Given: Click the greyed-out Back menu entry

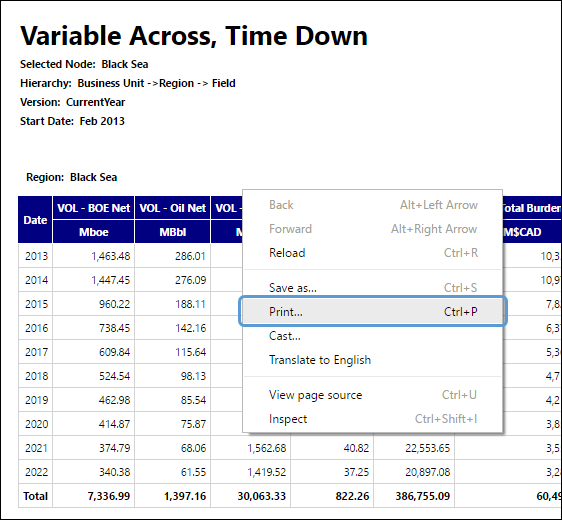Looking at the screenshot, I should tap(373, 205).
